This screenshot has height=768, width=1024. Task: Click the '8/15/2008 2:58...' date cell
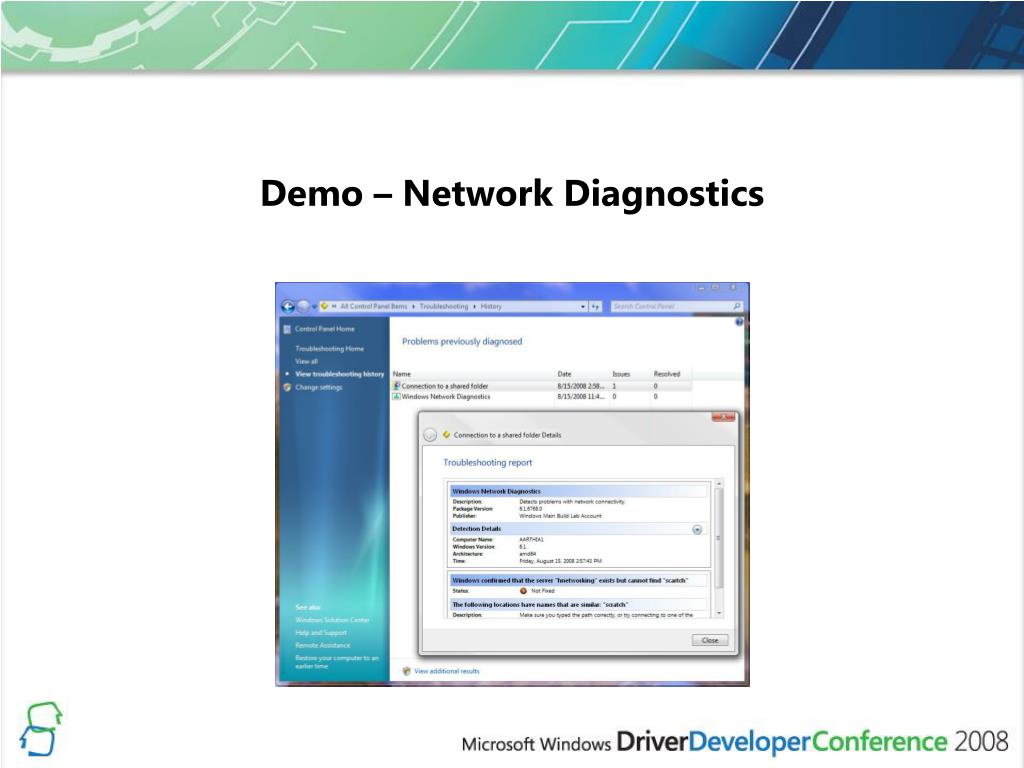581,386
